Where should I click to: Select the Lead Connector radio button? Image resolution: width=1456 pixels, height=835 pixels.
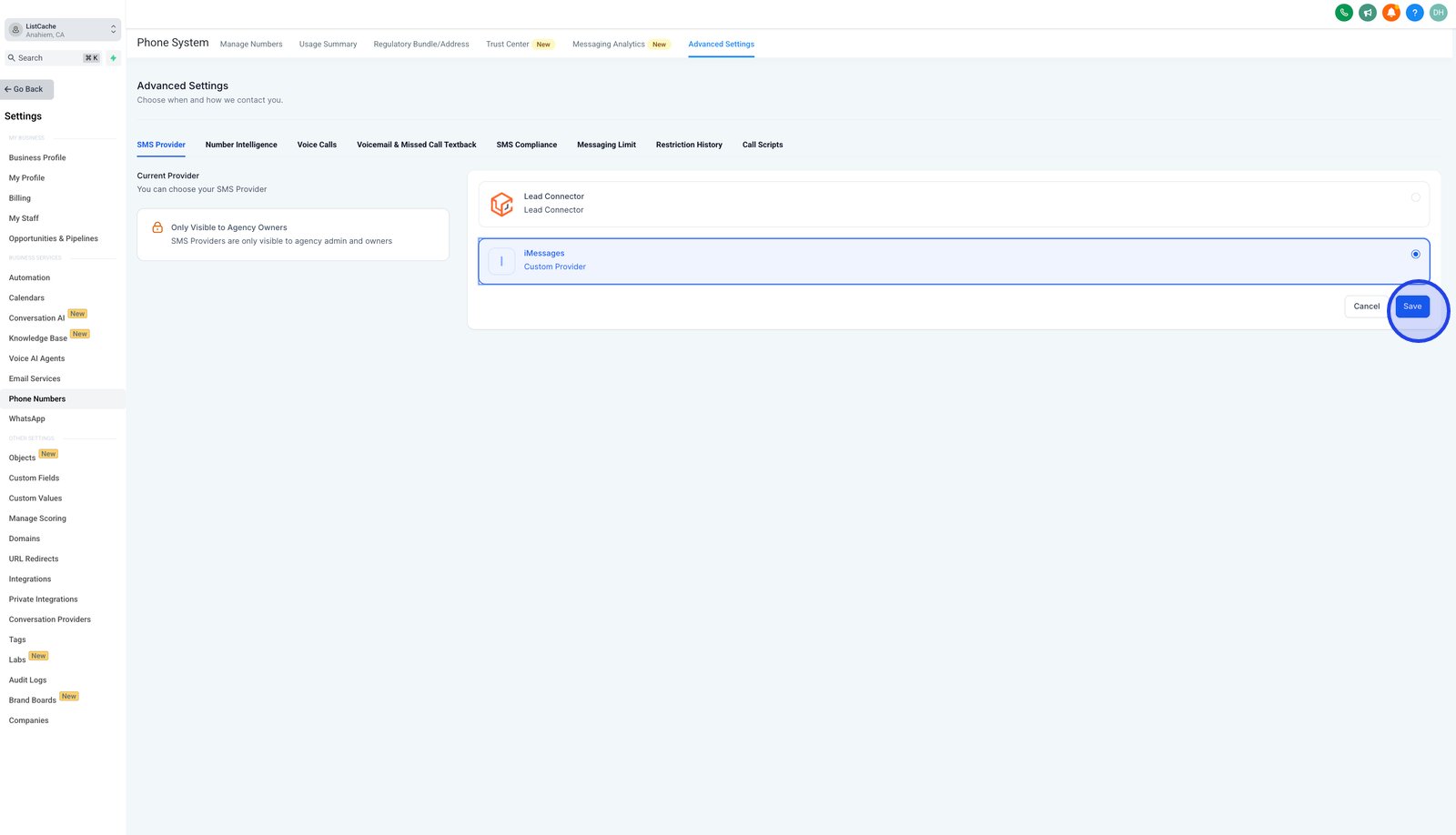(1415, 197)
